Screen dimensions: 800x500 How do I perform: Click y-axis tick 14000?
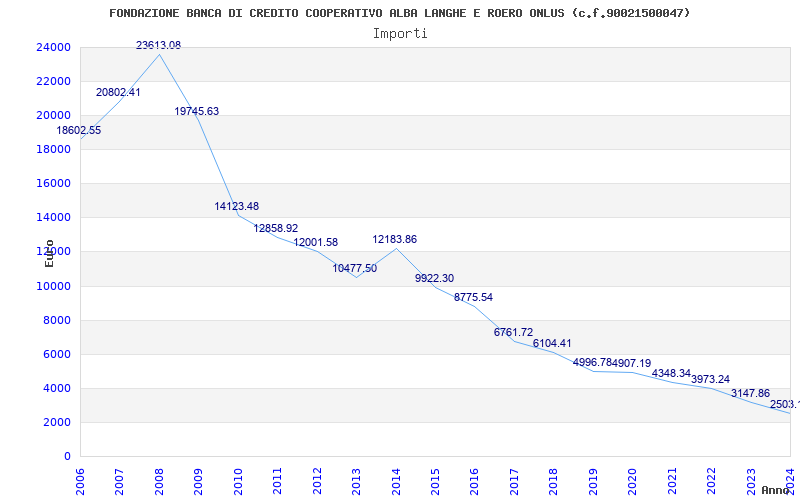click(x=53, y=217)
